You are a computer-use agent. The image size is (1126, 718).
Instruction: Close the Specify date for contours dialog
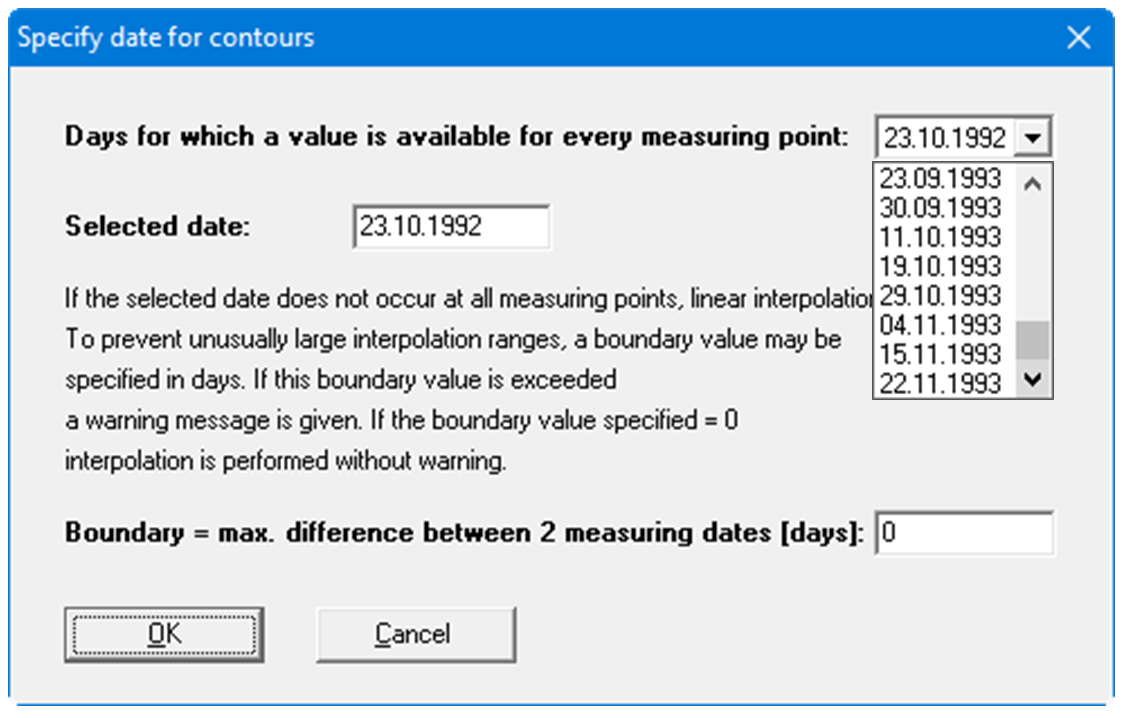click(1078, 38)
